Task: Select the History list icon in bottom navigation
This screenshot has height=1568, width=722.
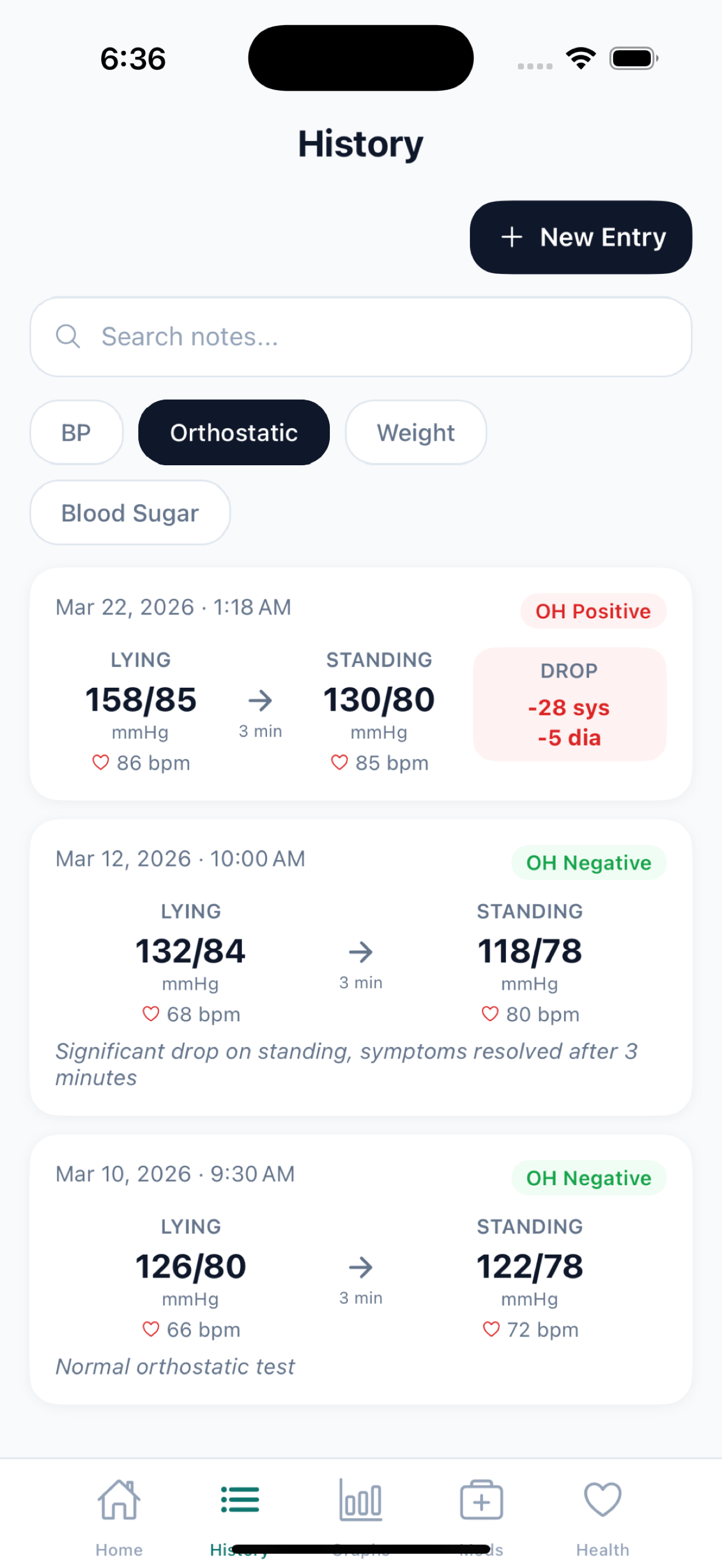Action: point(240,1500)
